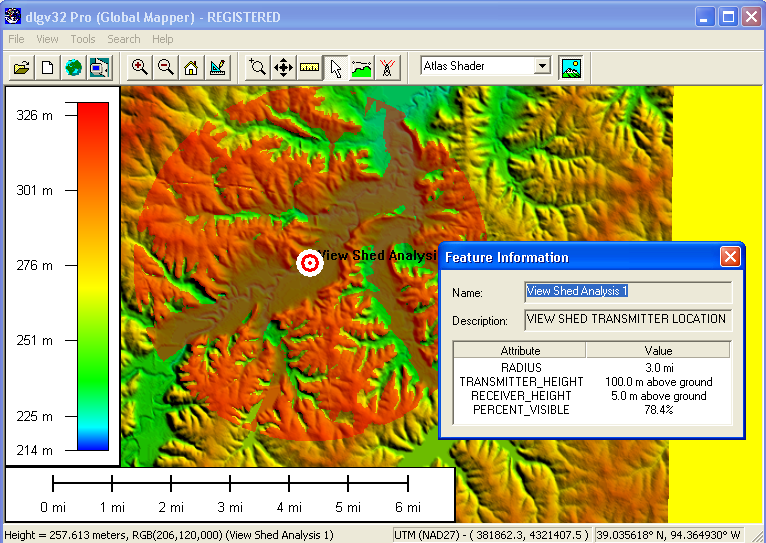Click the Zoom In magnifier icon

pyautogui.click(x=140, y=67)
